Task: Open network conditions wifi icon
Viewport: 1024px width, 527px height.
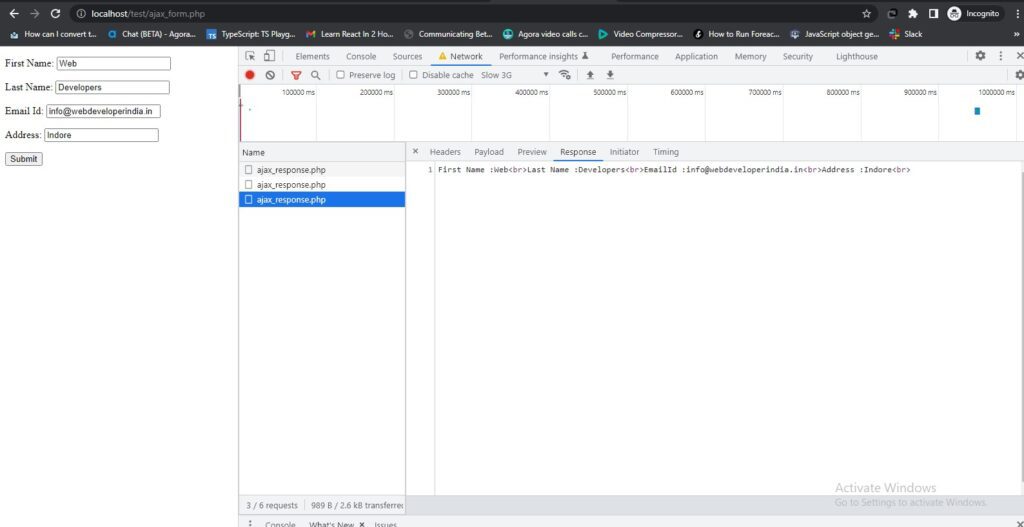Action: coord(565,75)
